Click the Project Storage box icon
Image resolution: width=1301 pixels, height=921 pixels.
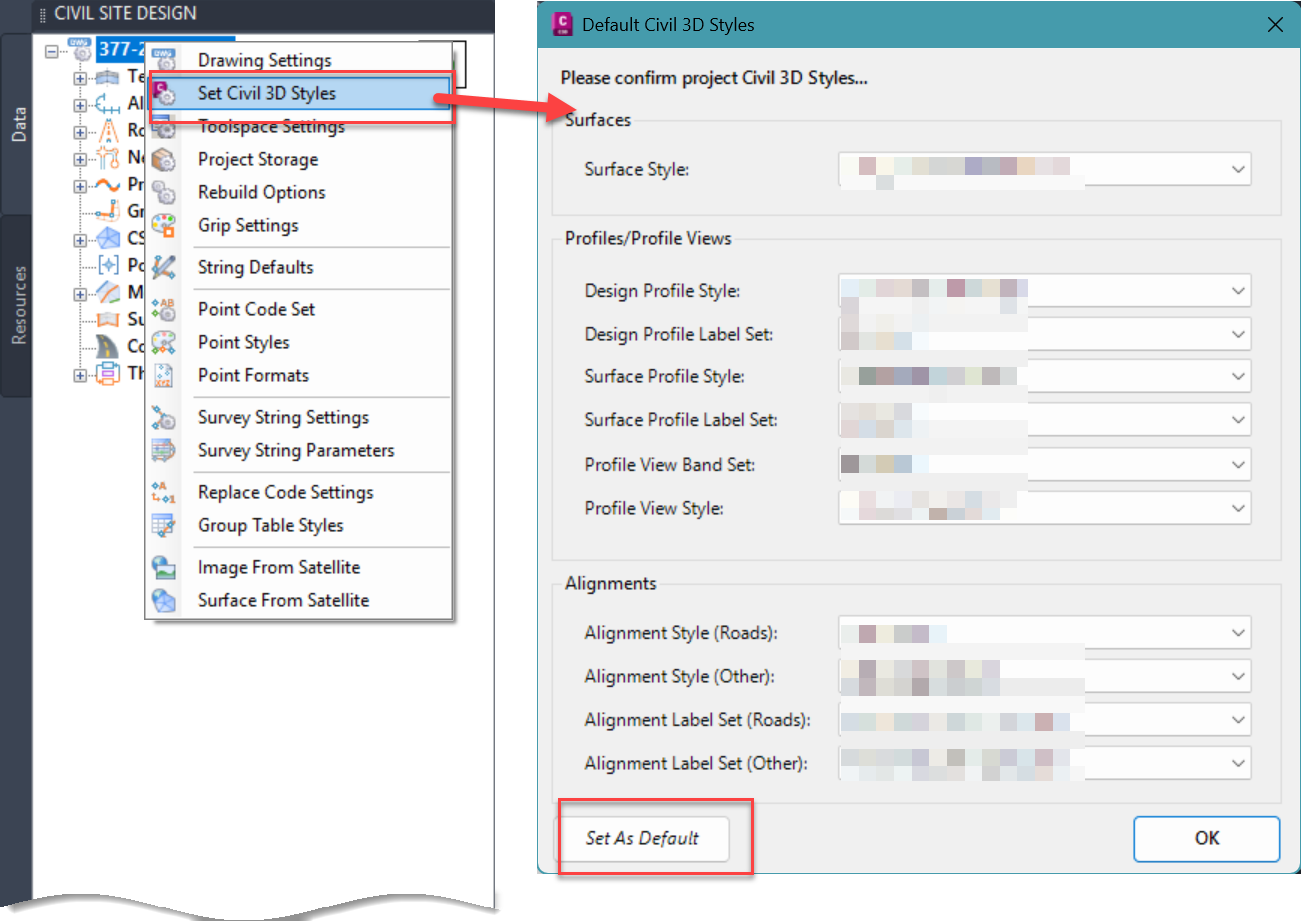pyautogui.click(x=164, y=159)
